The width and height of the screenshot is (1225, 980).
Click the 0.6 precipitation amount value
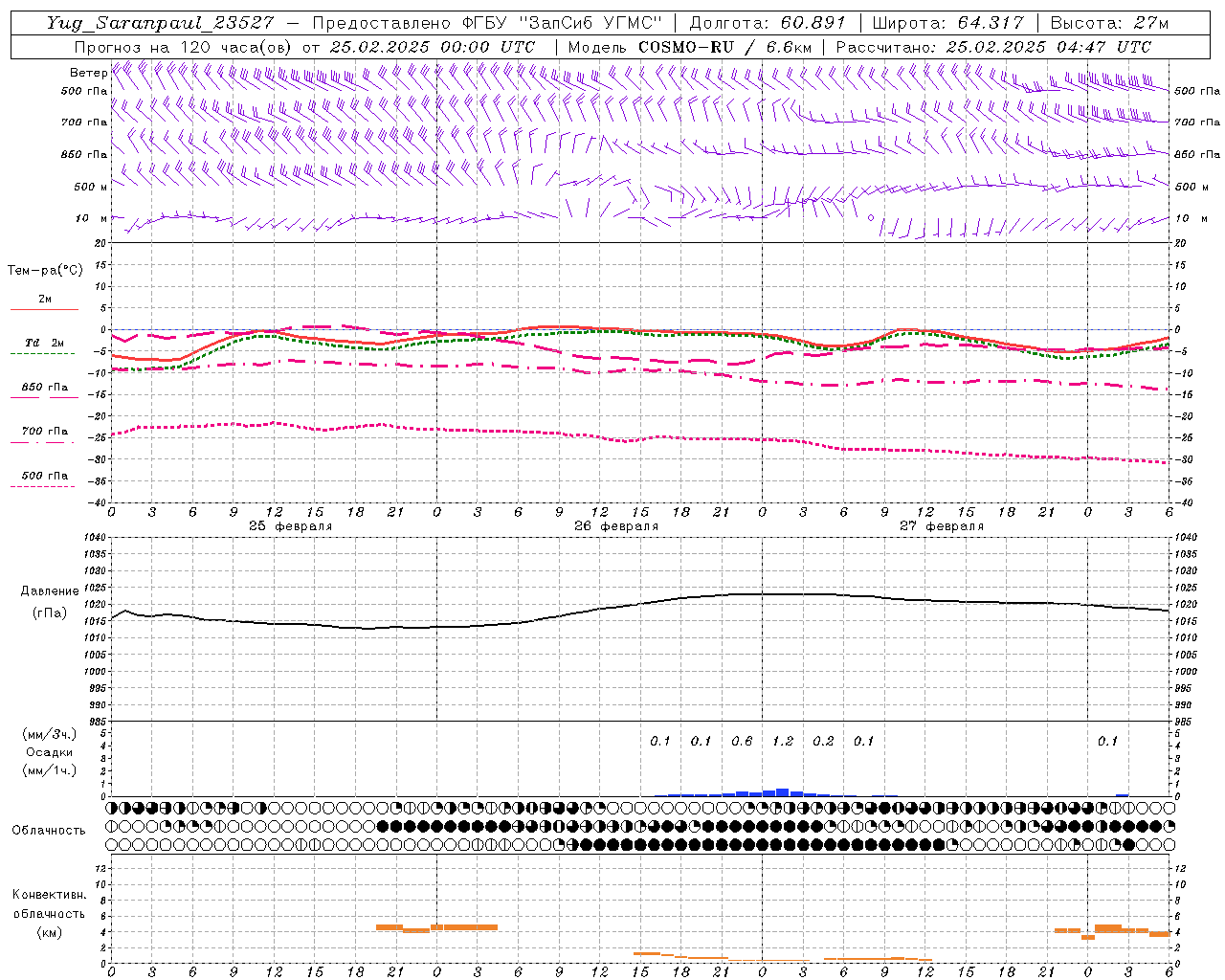[742, 741]
